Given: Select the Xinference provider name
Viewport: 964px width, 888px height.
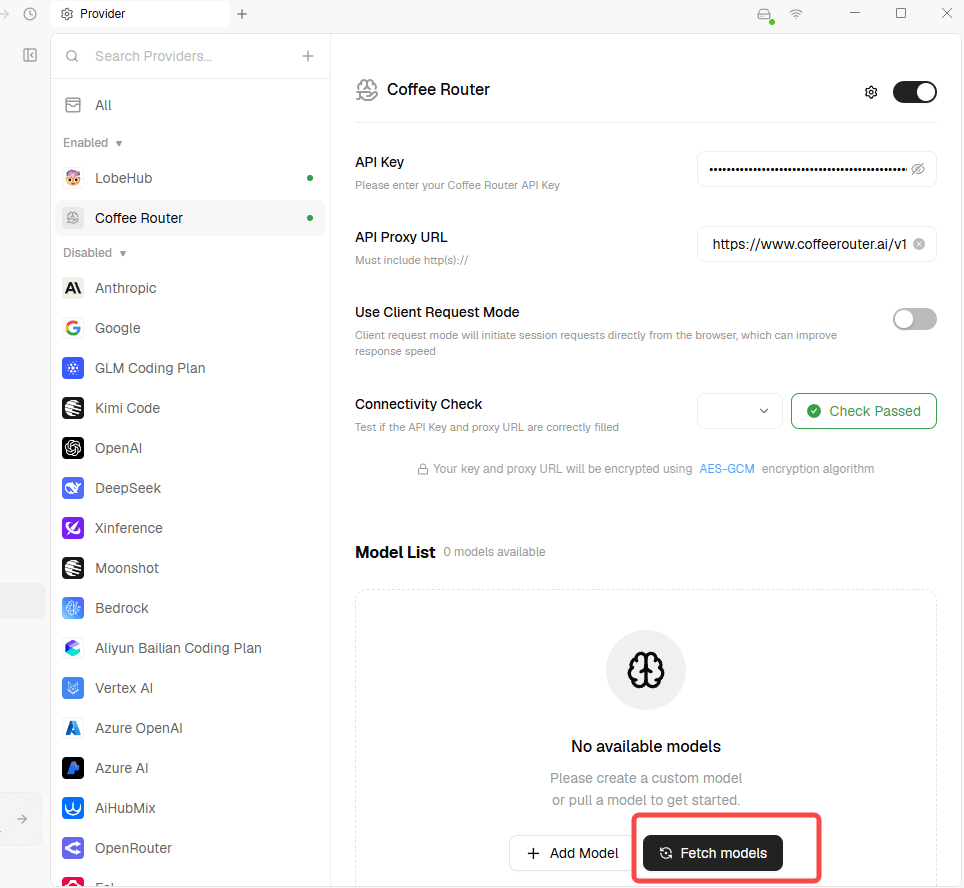Looking at the screenshot, I should point(128,528).
